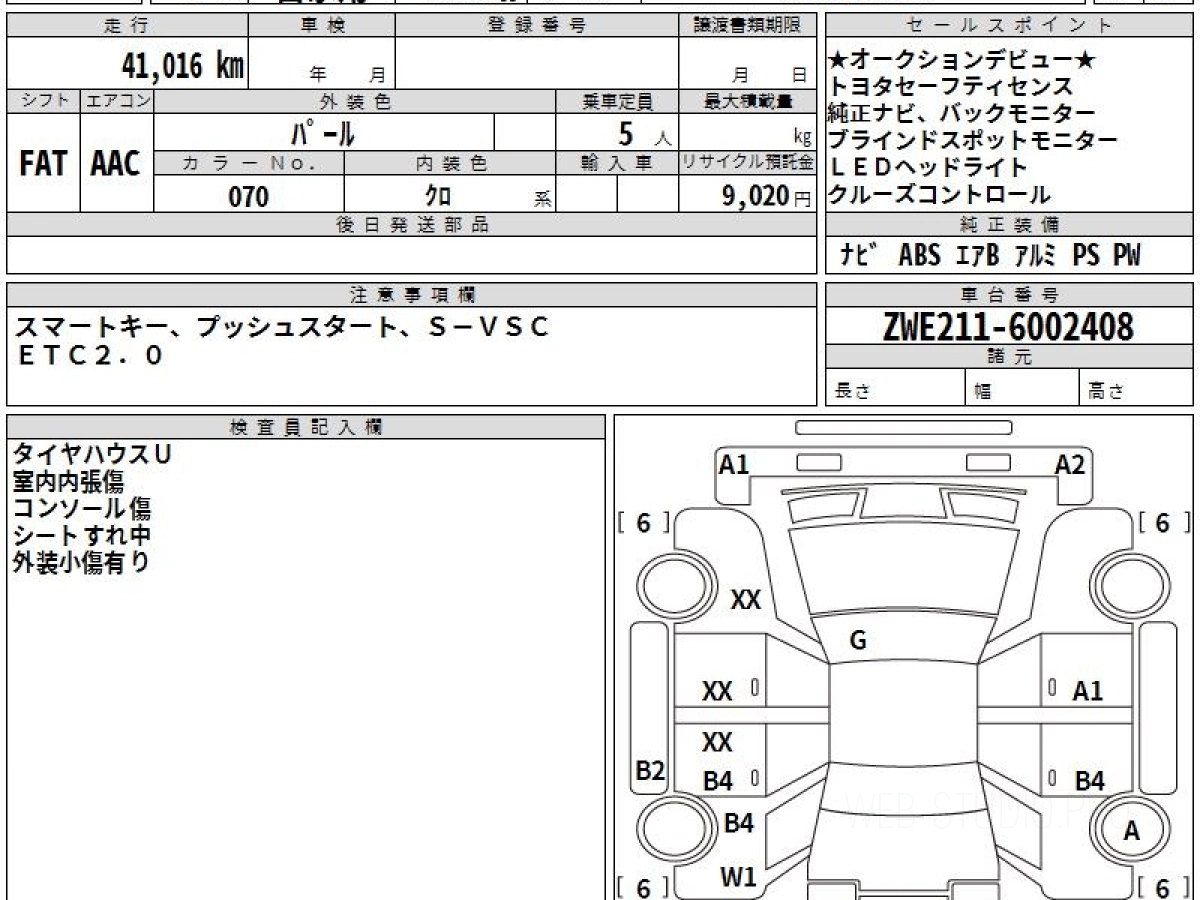Select the A1 mark on the door panel
The width and height of the screenshot is (1200, 900).
(x=1088, y=690)
